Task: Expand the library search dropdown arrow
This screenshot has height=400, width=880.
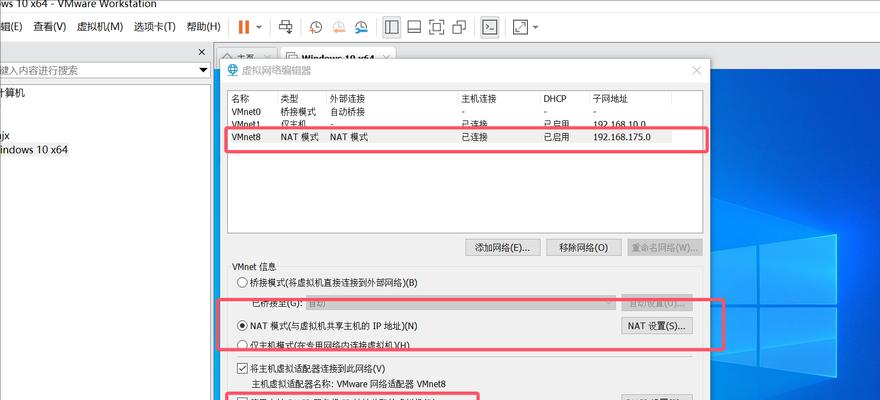Action: coord(203,70)
